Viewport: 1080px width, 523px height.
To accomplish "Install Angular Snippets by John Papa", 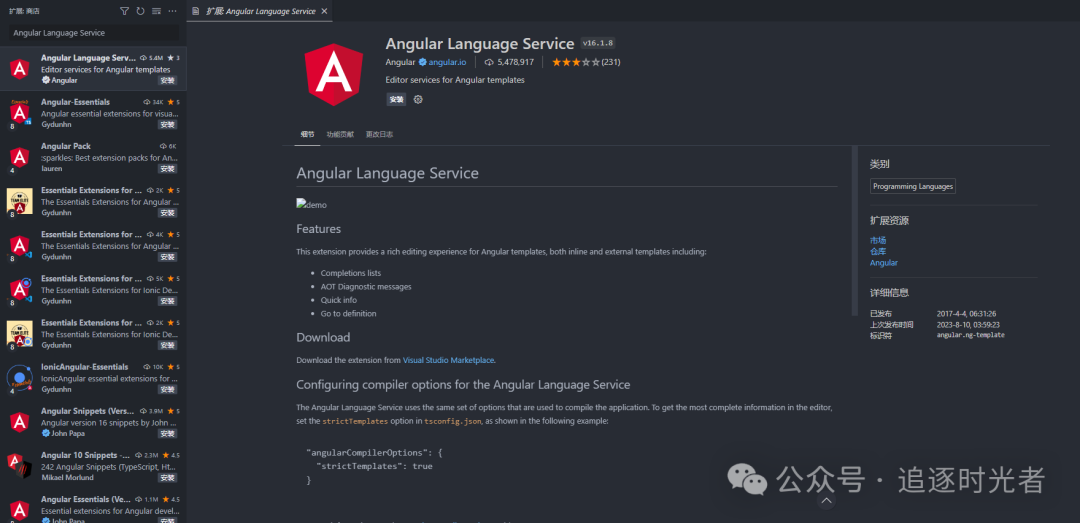I will [168, 433].
